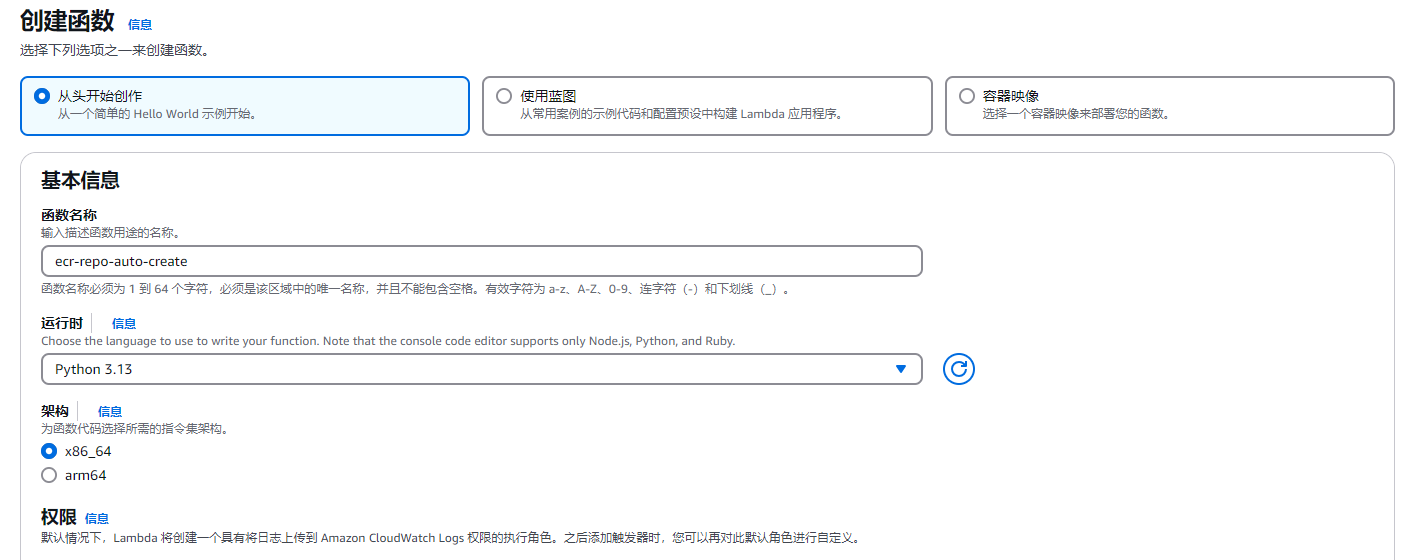1406x560 pixels.
Task: Choose the arm64 architecture radio button
Action: pos(49,475)
